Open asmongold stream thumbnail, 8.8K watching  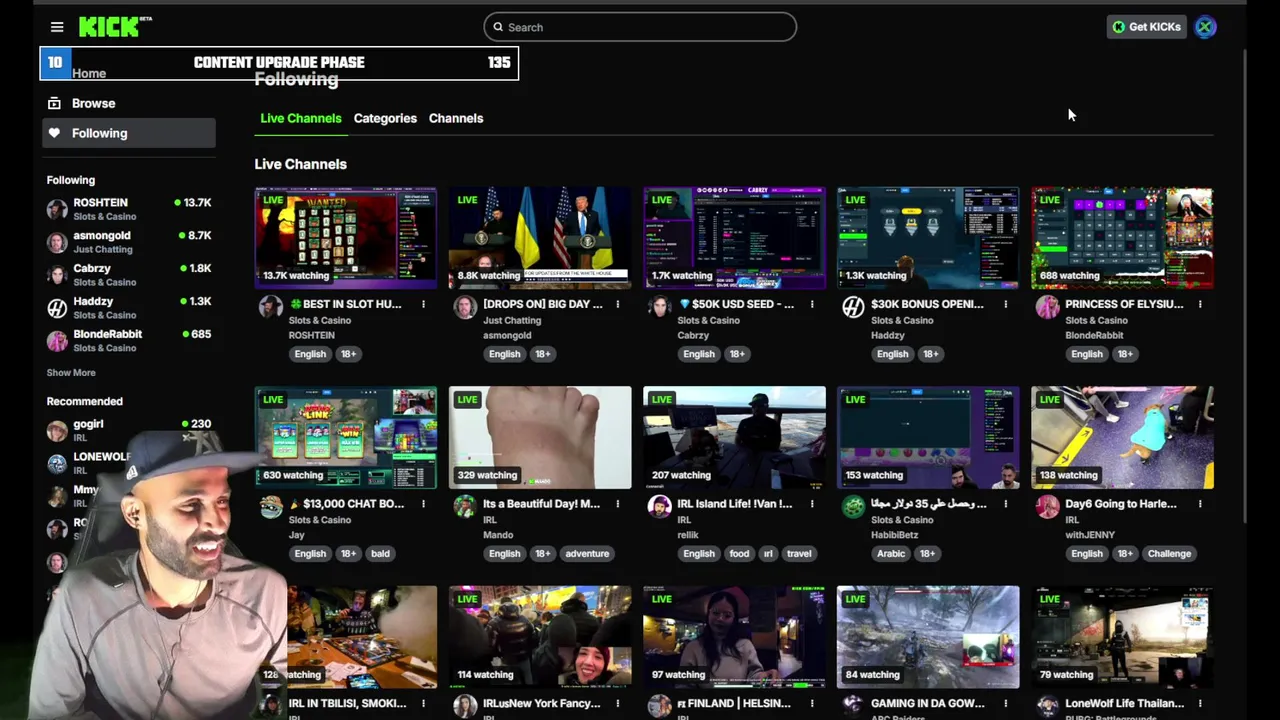pos(540,237)
